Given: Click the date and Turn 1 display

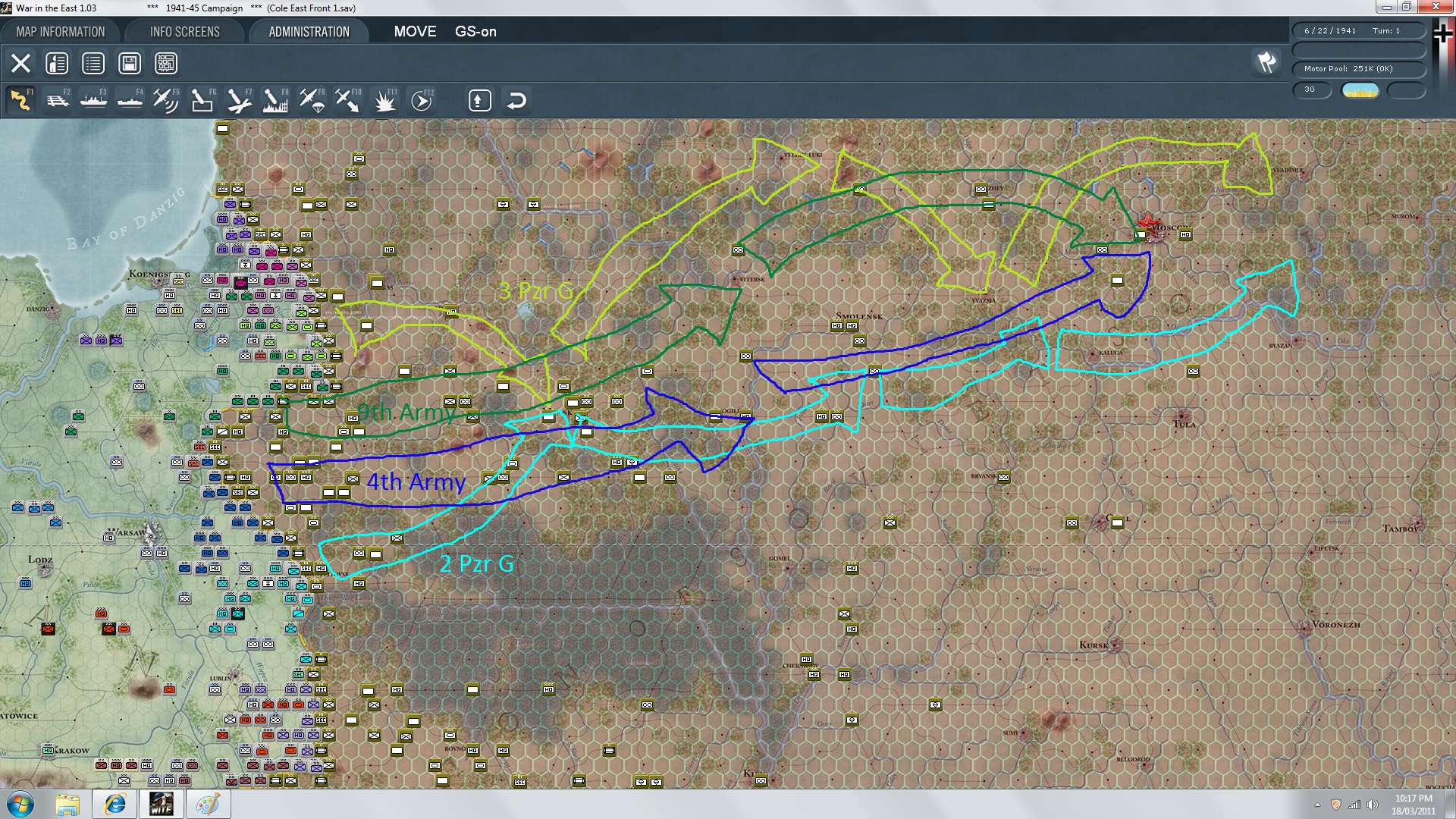Looking at the screenshot, I should (x=1359, y=31).
